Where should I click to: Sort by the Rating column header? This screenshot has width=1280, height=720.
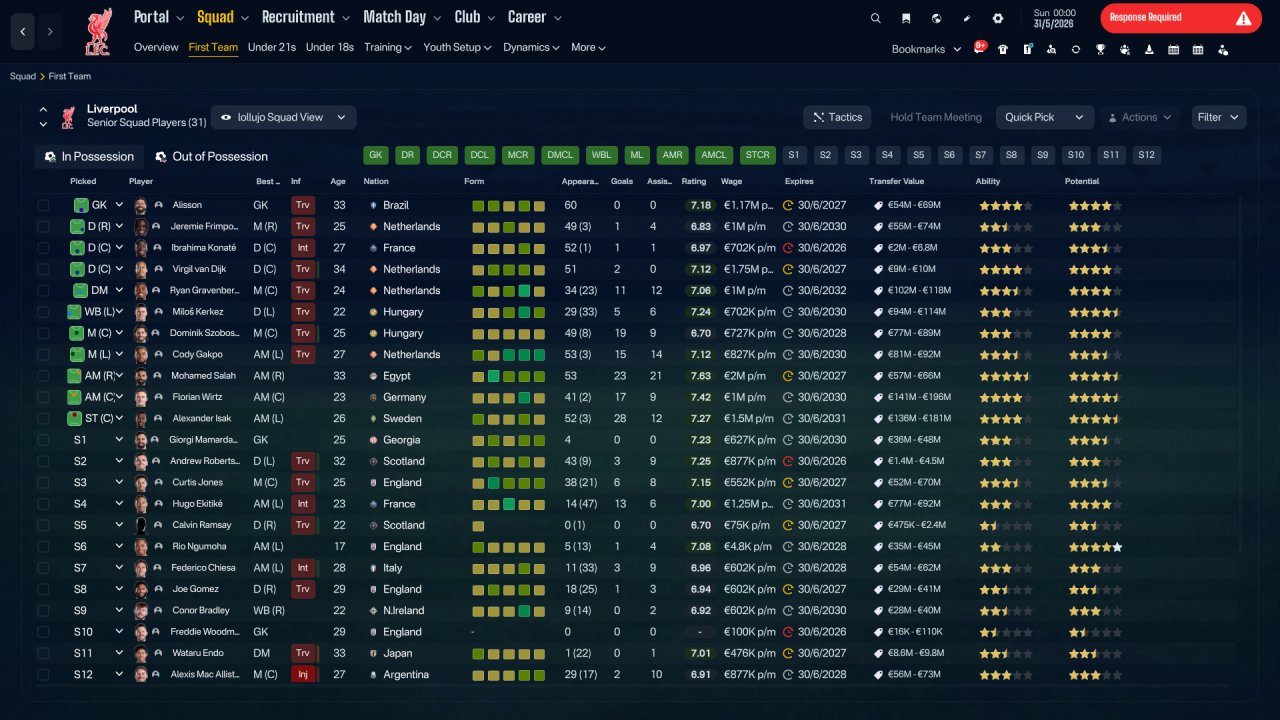pyautogui.click(x=693, y=182)
